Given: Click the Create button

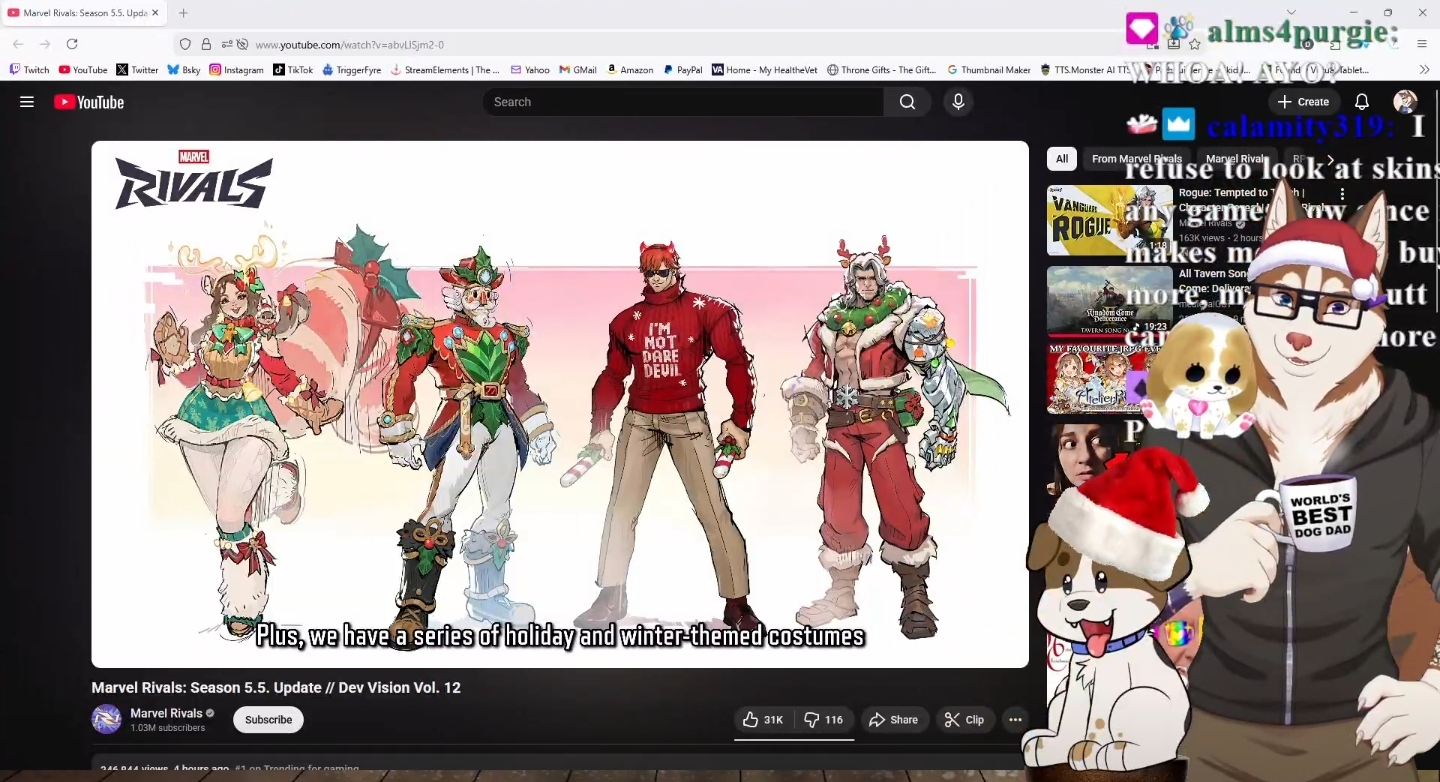Looking at the screenshot, I should click(x=1304, y=102).
